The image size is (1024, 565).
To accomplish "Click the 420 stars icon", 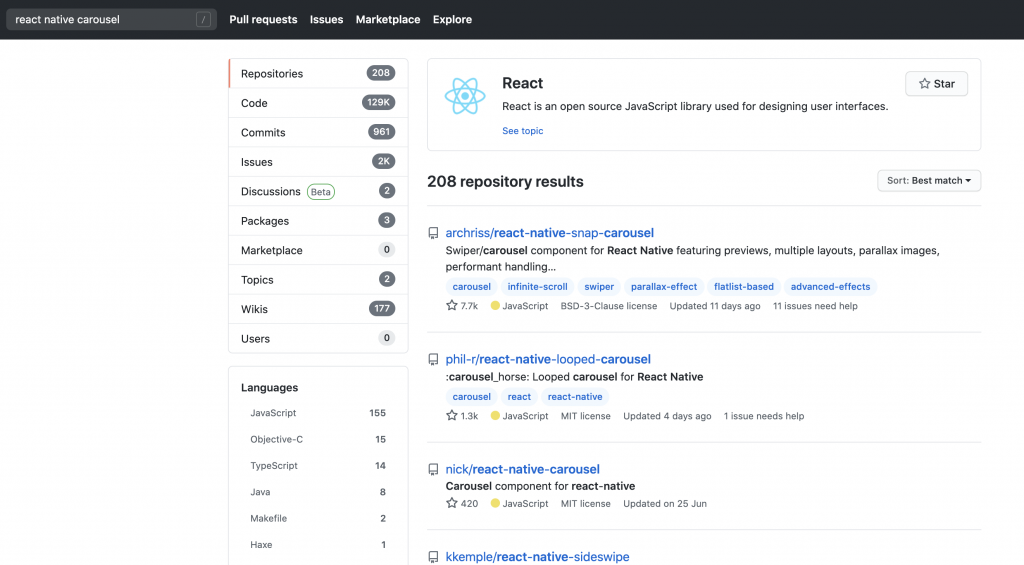I will 451,503.
